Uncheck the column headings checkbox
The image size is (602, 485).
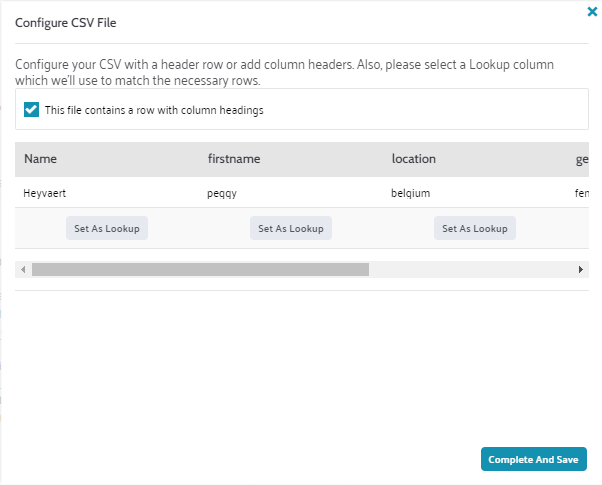point(32,110)
